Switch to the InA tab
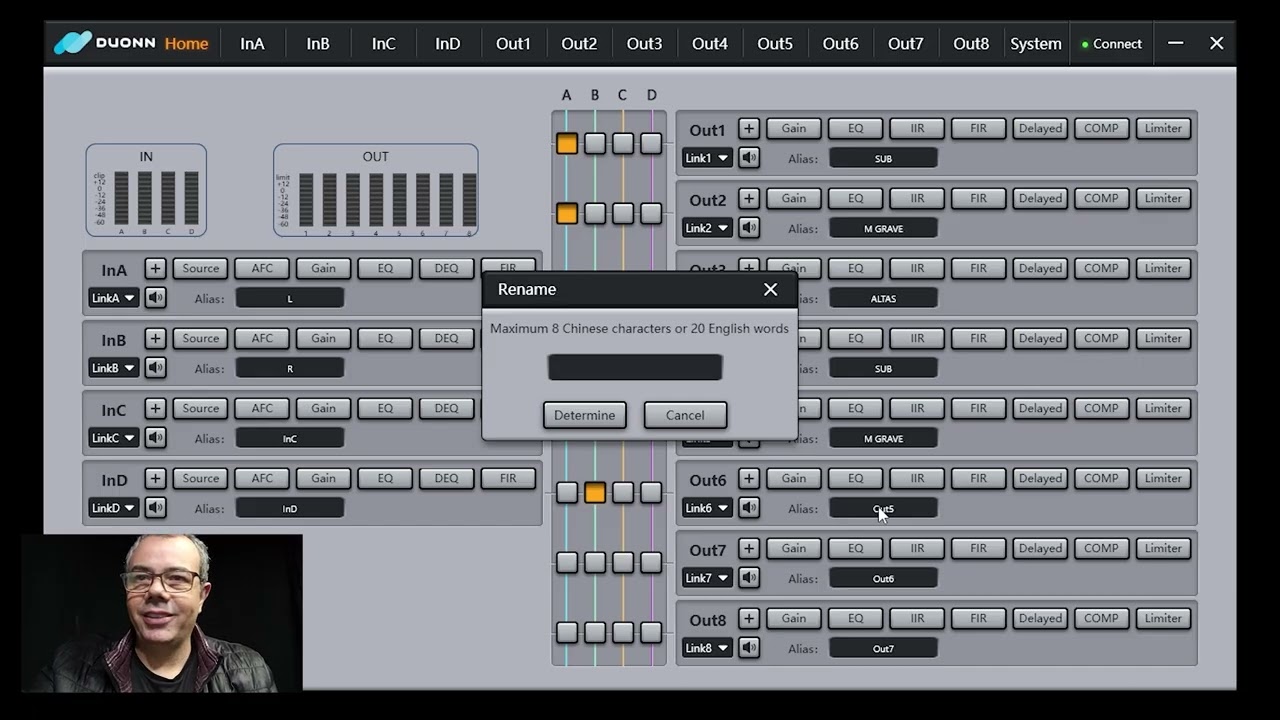The height and width of the screenshot is (720, 1280). click(x=252, y=43)
